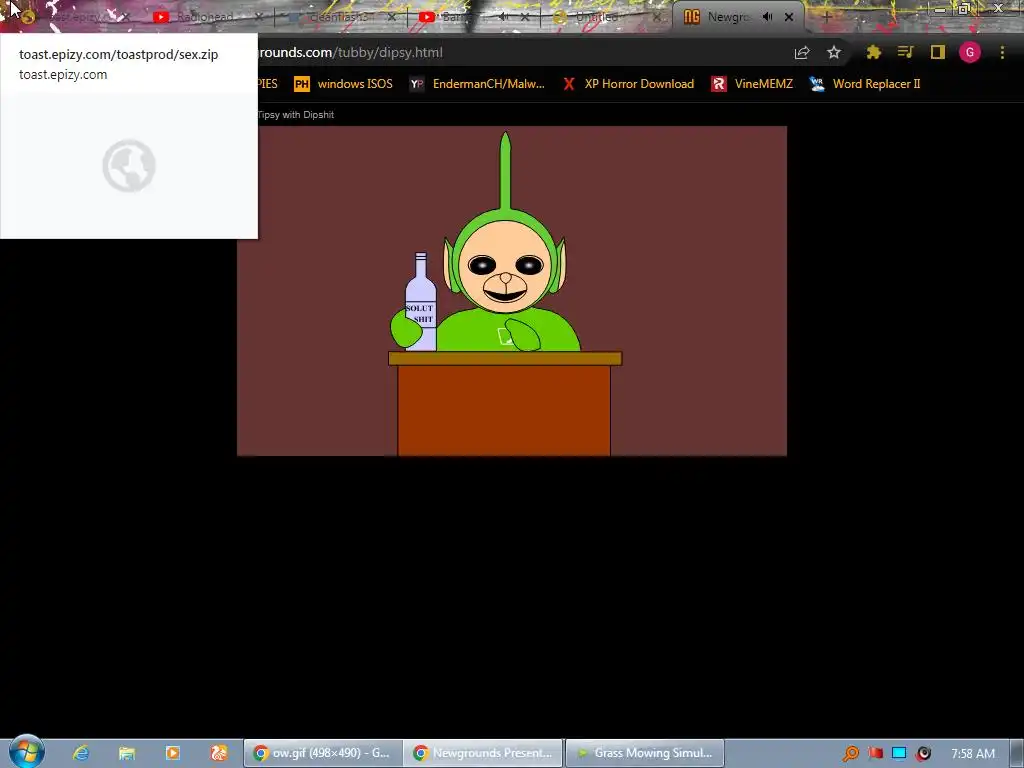Click the magnifier icon in system tray

851,754
